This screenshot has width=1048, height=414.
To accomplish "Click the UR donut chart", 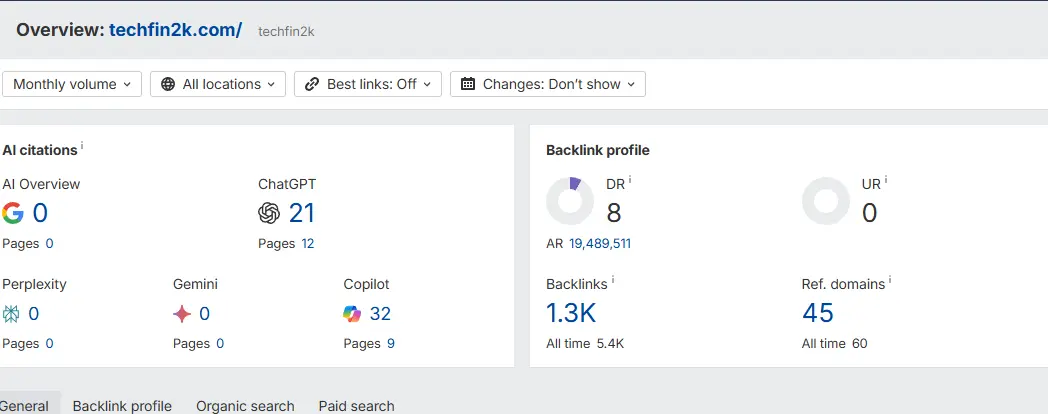I will coord(826,201).
